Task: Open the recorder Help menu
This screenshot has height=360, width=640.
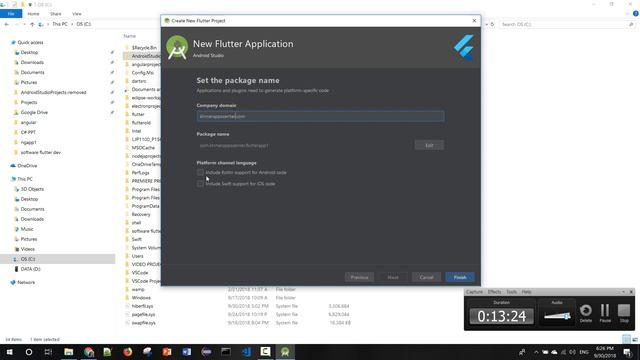Action: [x=527, y=292]
